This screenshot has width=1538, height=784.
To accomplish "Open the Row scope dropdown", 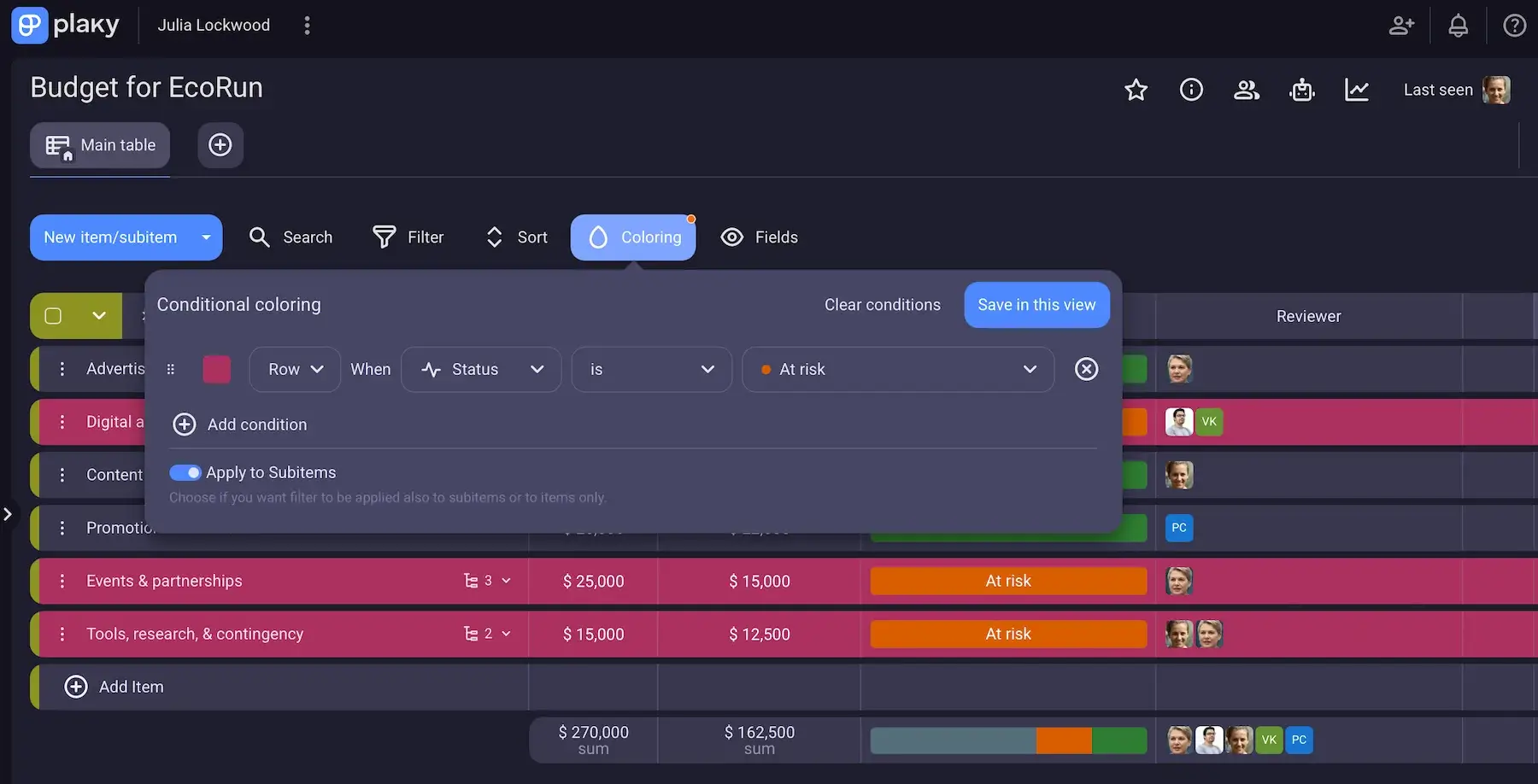I will (x=295, y=369).
